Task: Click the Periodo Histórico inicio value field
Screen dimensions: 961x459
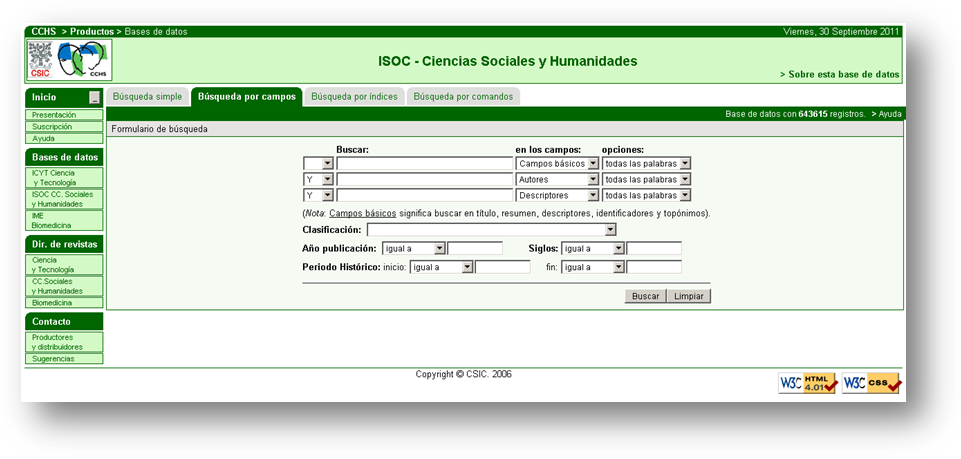Action: click(x=503, y=267)
